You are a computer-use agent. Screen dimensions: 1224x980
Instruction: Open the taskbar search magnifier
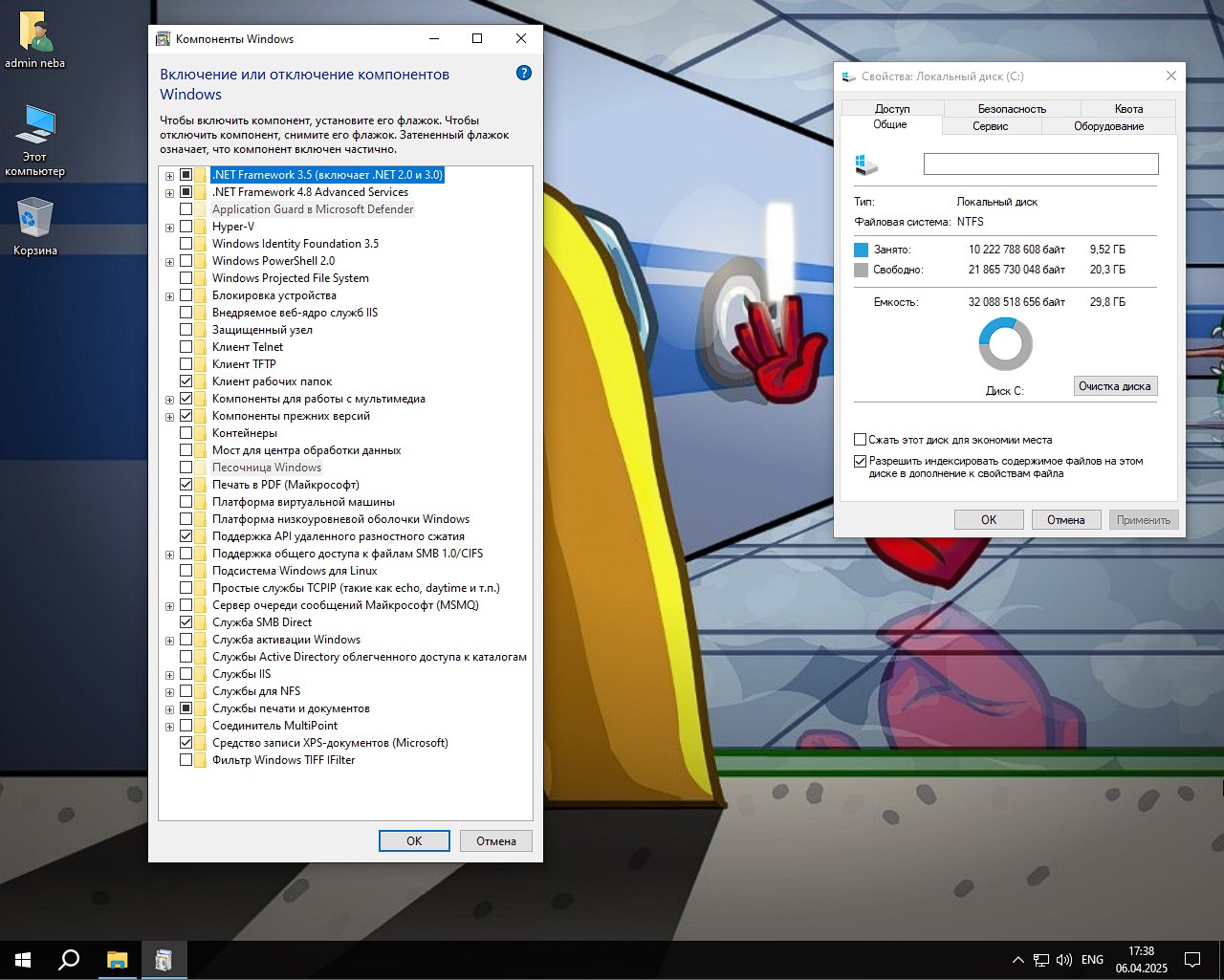(69, 960)
